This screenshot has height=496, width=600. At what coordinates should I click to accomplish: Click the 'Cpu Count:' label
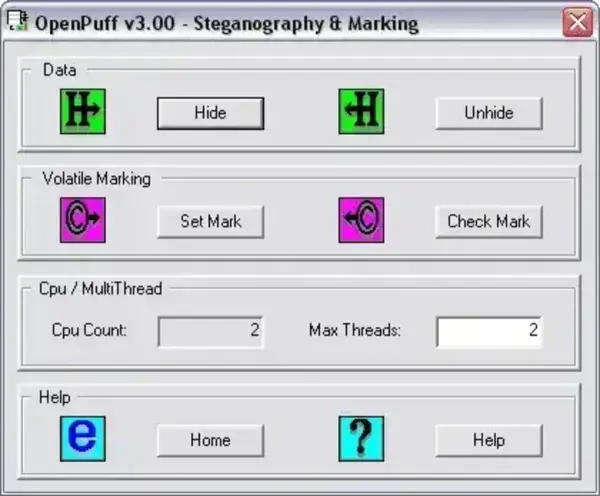click(89, 330)
